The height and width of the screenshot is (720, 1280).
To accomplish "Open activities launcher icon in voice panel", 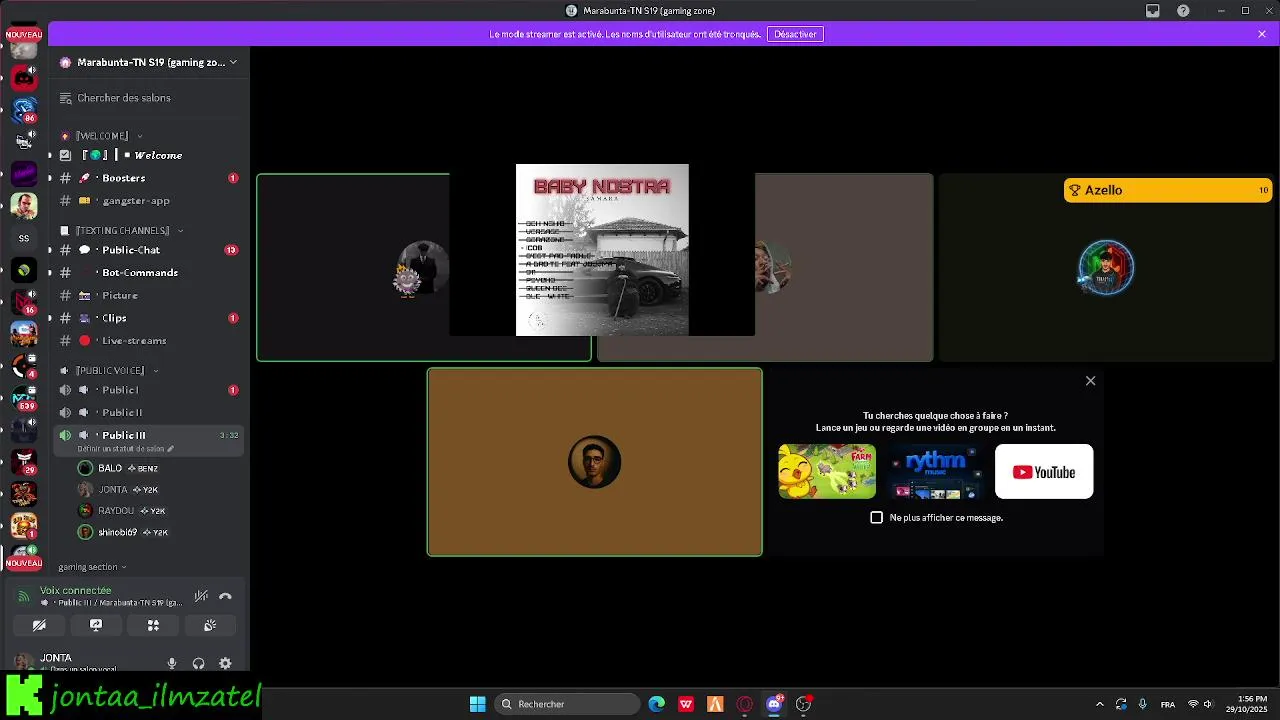I will (x=153, y=625).
